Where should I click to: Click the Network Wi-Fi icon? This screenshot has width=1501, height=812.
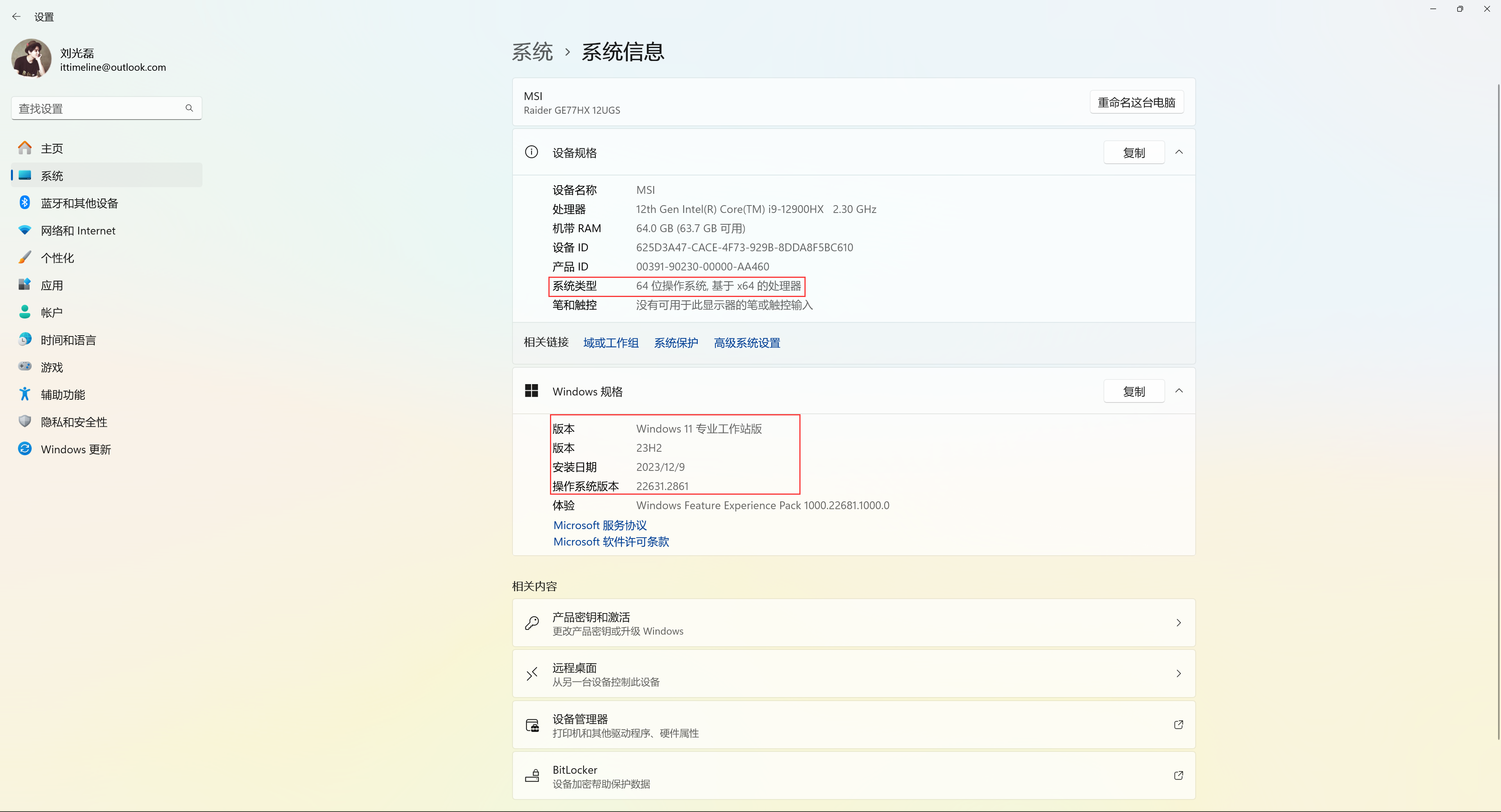25,229
